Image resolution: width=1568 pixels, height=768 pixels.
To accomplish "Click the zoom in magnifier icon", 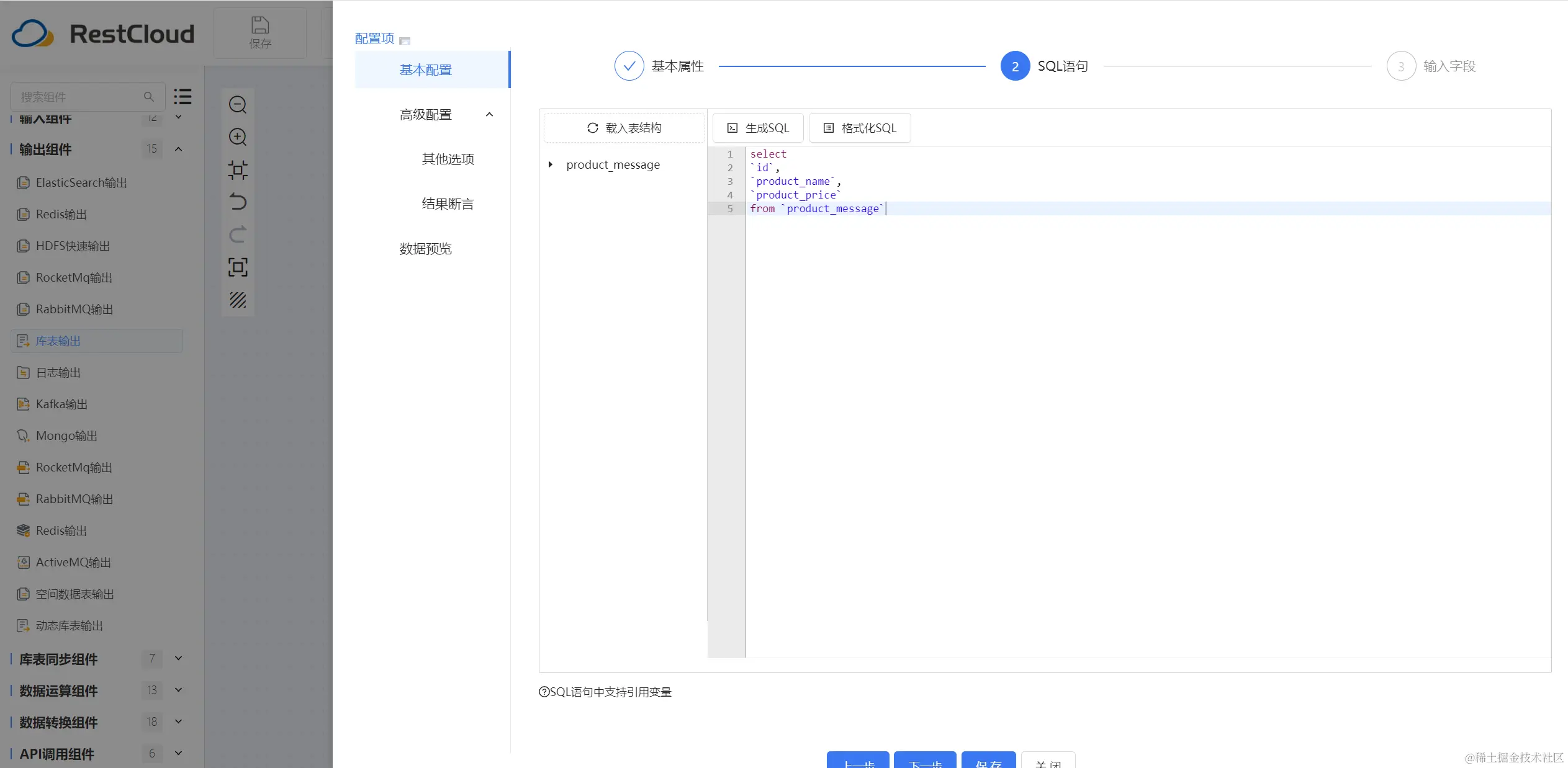I will click(x=238, y=137).
